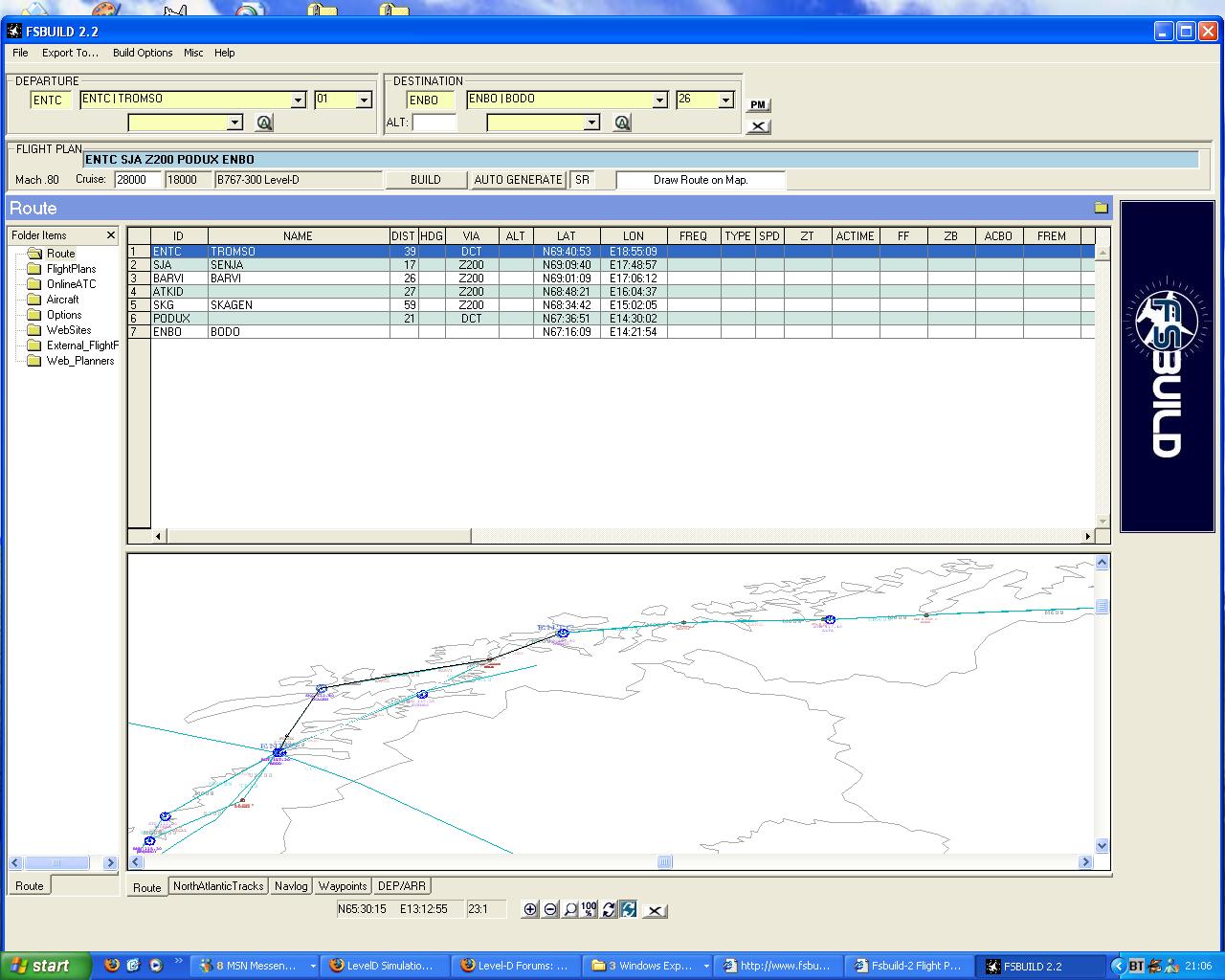Select the BARVI row in route table
Viewport: 1225px width, 980px height.
click(612, 278)
